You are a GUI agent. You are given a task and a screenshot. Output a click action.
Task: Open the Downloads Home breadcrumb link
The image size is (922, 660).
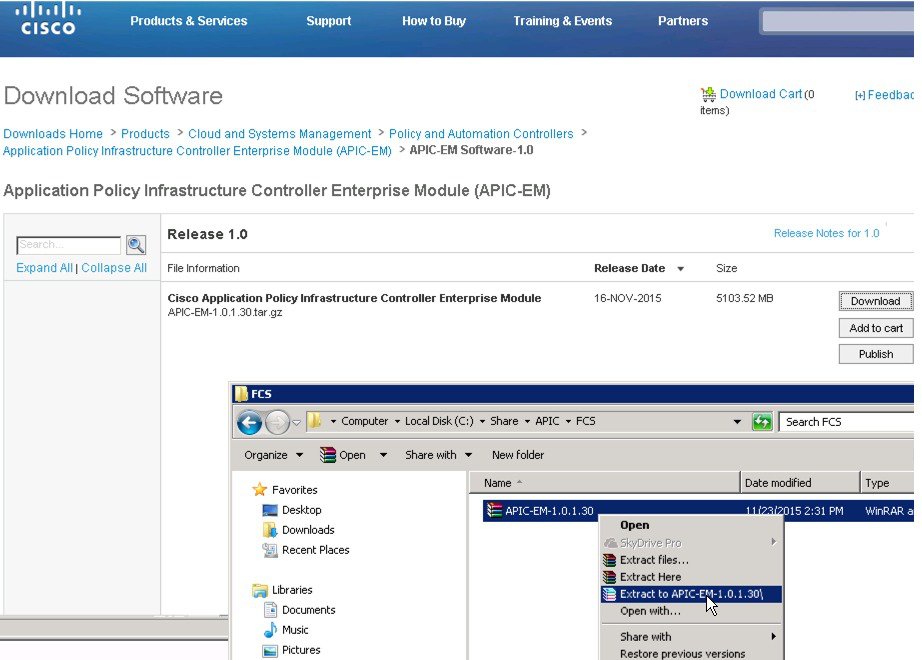point(53,134)
